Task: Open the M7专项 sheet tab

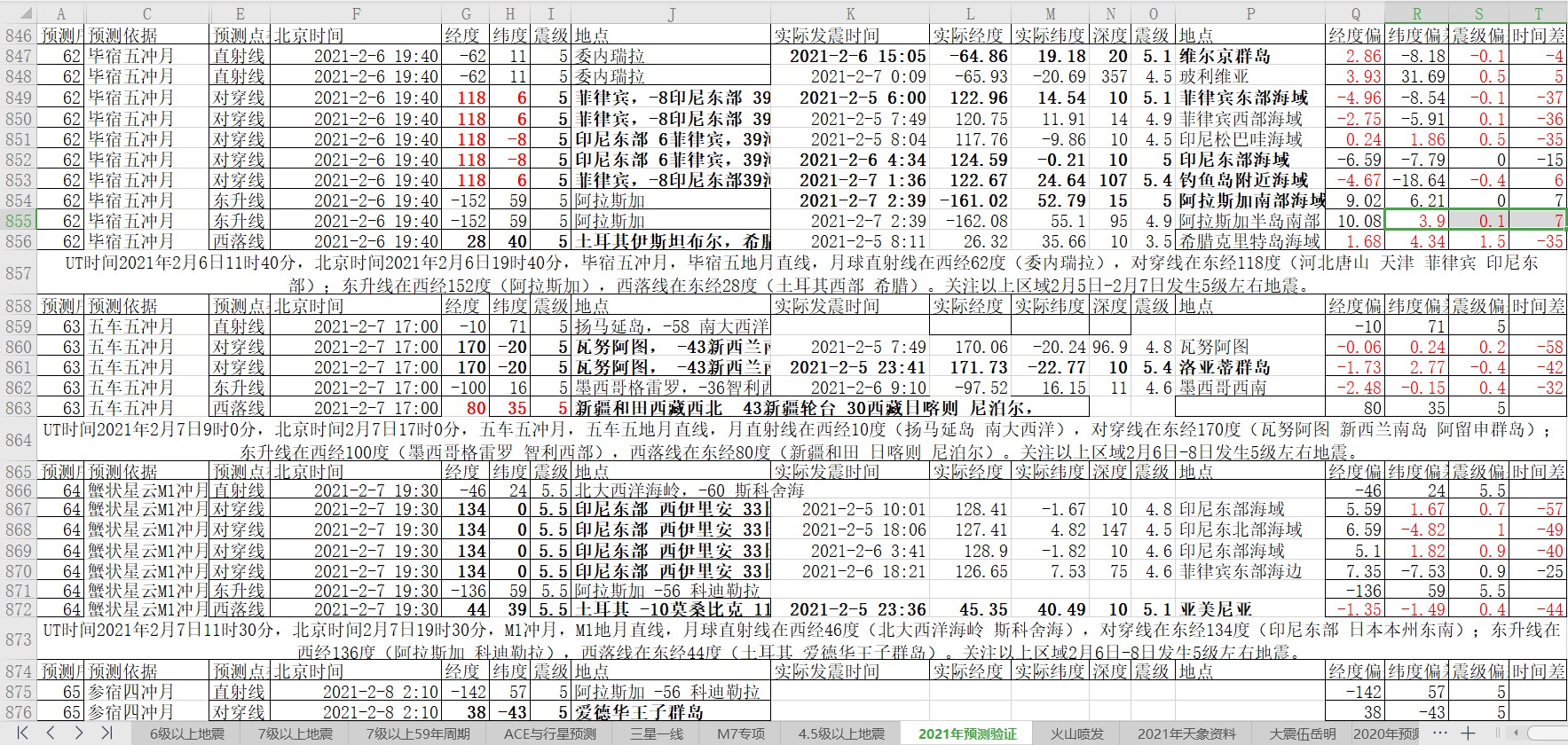Action: point(741,733)
